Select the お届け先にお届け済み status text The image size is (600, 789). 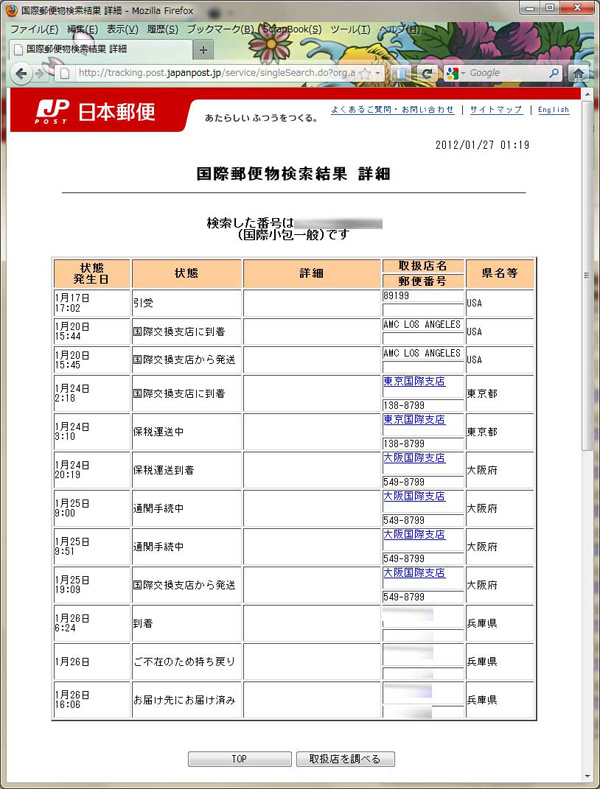point(184,700)
